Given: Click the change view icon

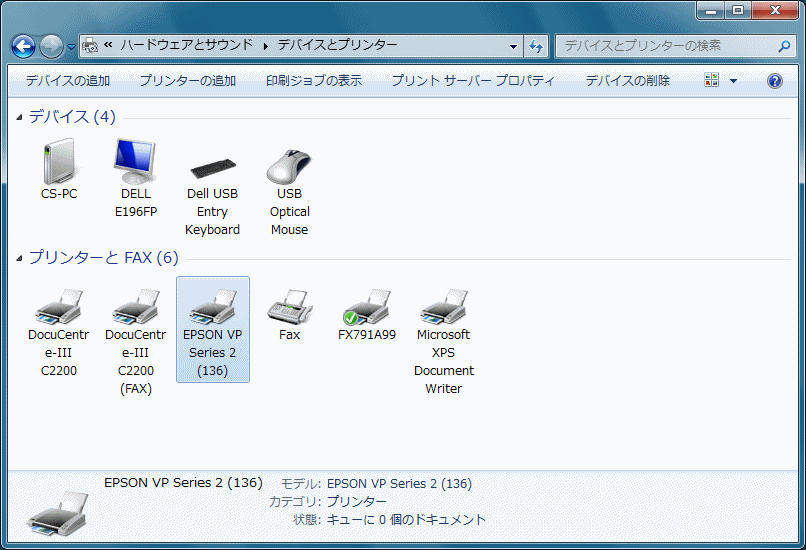Looking at the screenshot, I should point(712,80).
